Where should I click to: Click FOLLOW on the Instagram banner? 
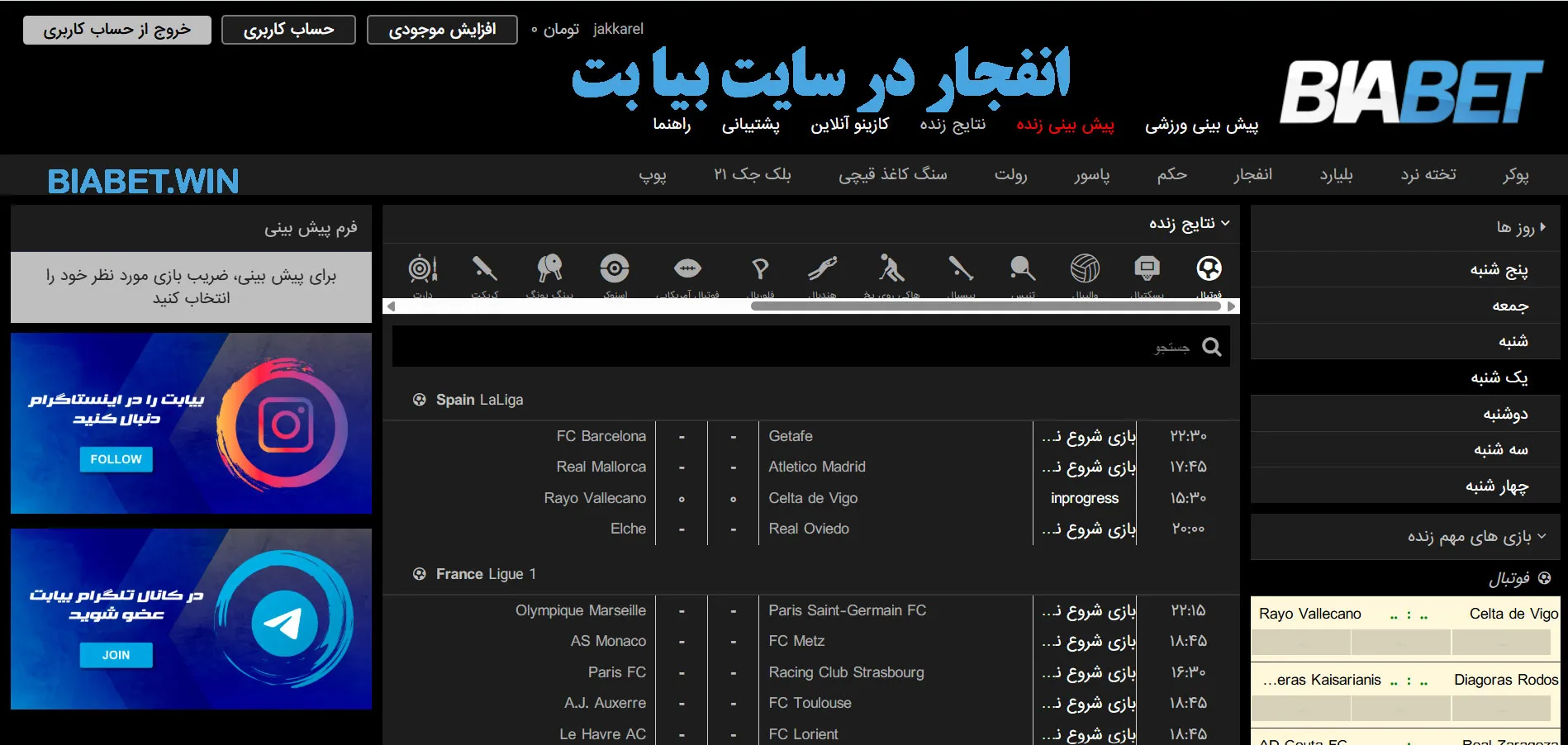pos(116,459)
